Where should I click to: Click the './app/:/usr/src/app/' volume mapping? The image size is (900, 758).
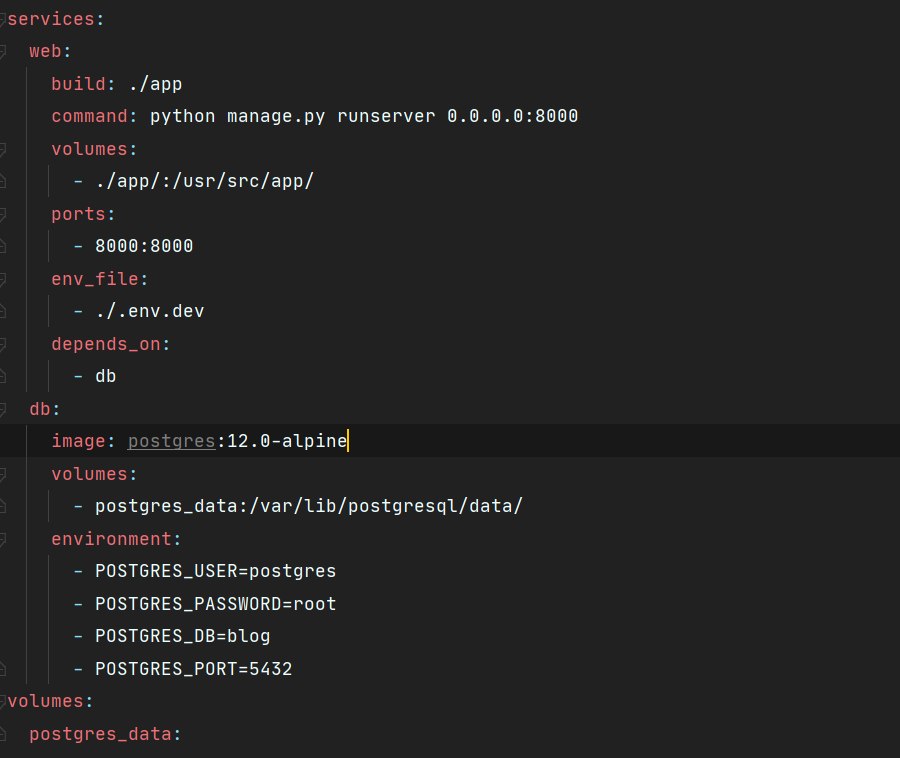tap(204, 181)
